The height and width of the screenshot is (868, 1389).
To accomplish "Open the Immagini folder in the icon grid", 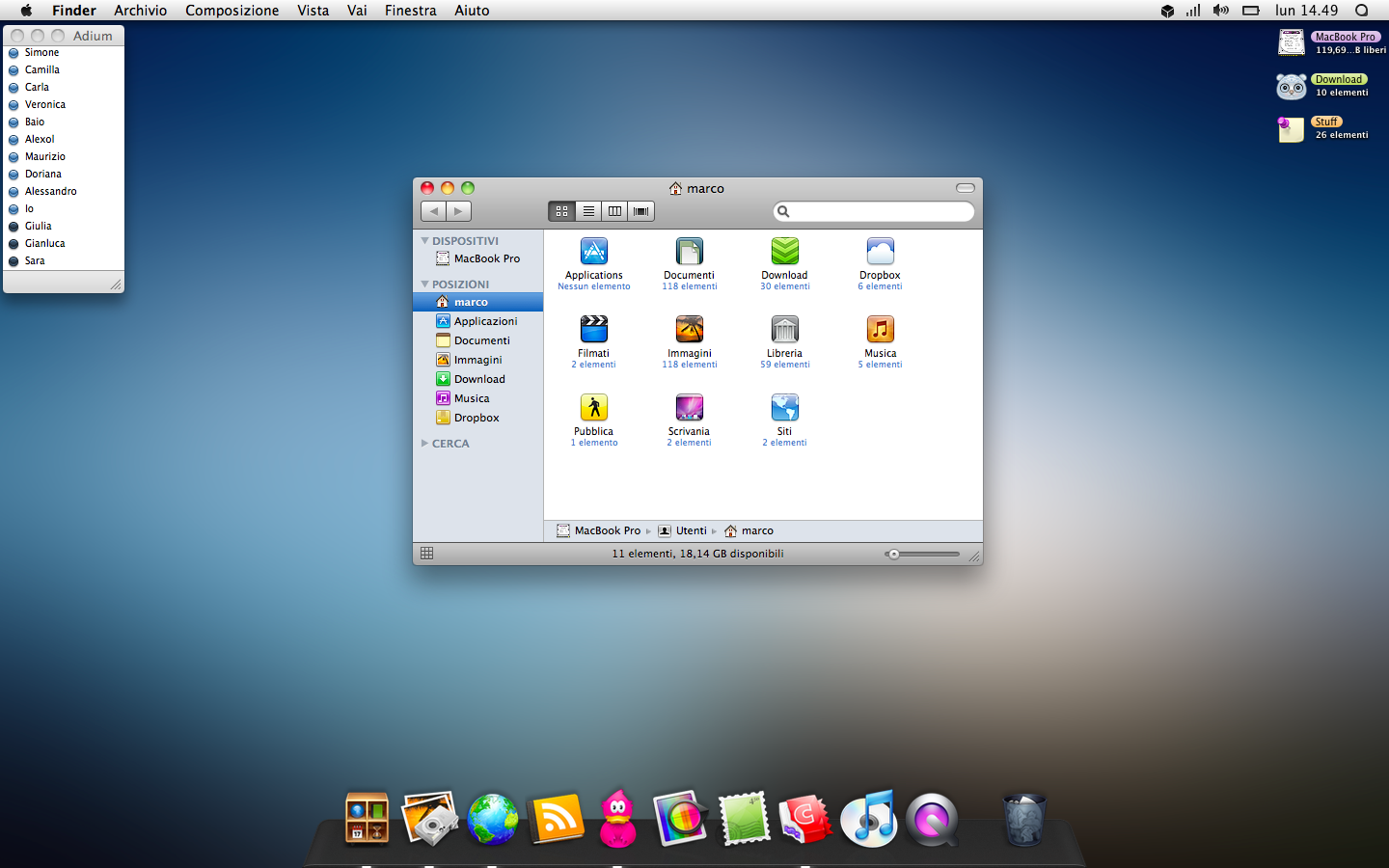I will click(x=689, y=330).
